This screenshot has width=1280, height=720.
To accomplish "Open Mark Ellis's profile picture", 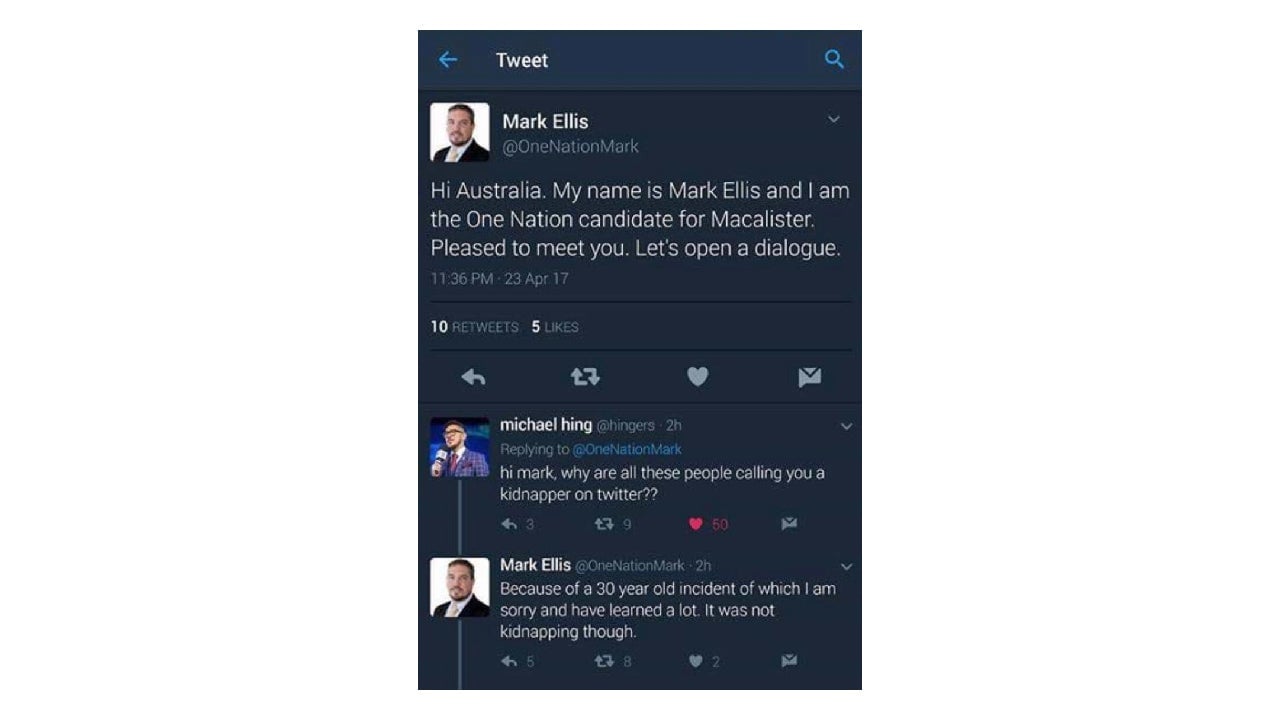I will click(460, 130).
